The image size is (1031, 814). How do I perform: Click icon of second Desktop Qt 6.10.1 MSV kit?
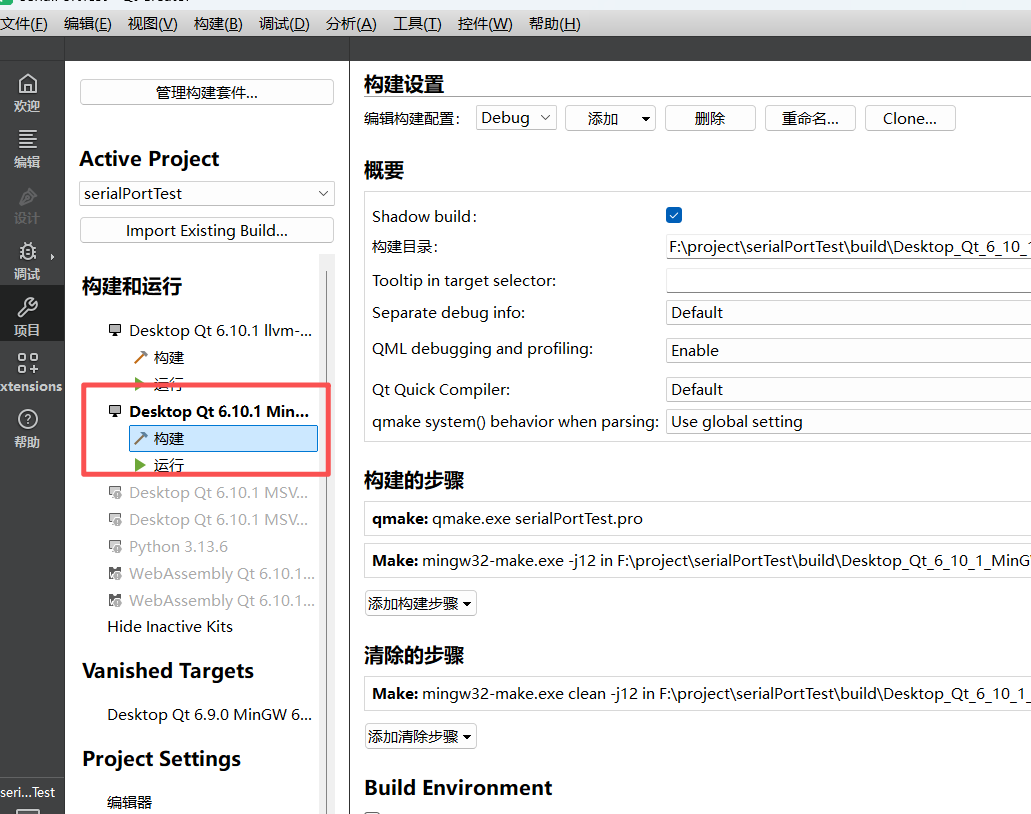coord(115,519)
